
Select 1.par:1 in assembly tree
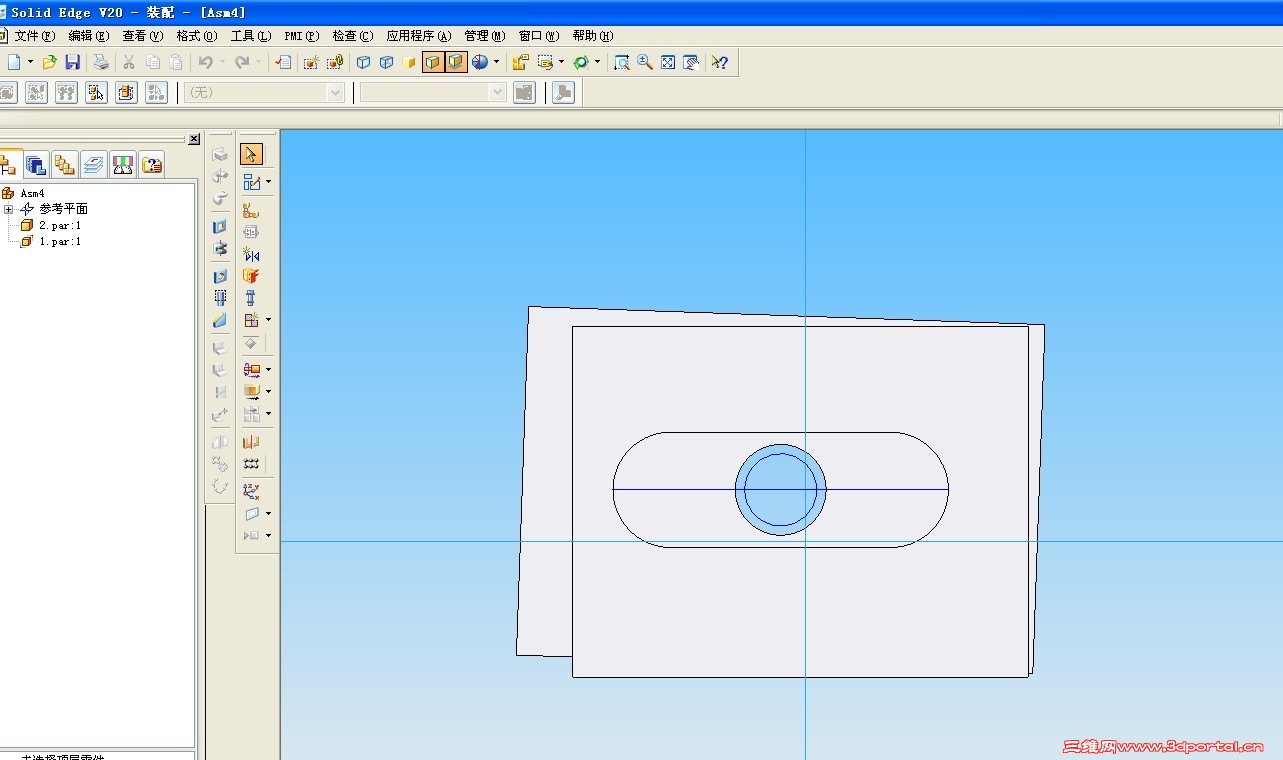click(59, 241)
